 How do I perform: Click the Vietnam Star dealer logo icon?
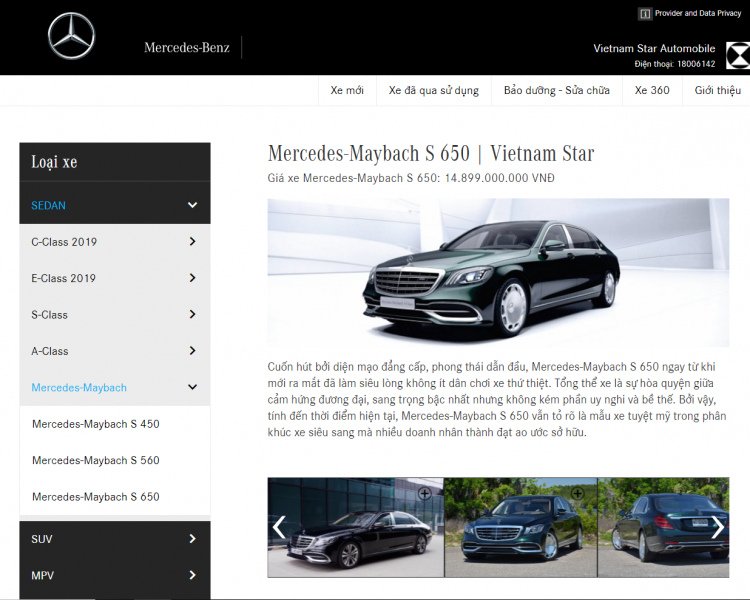tap(738, 56)
